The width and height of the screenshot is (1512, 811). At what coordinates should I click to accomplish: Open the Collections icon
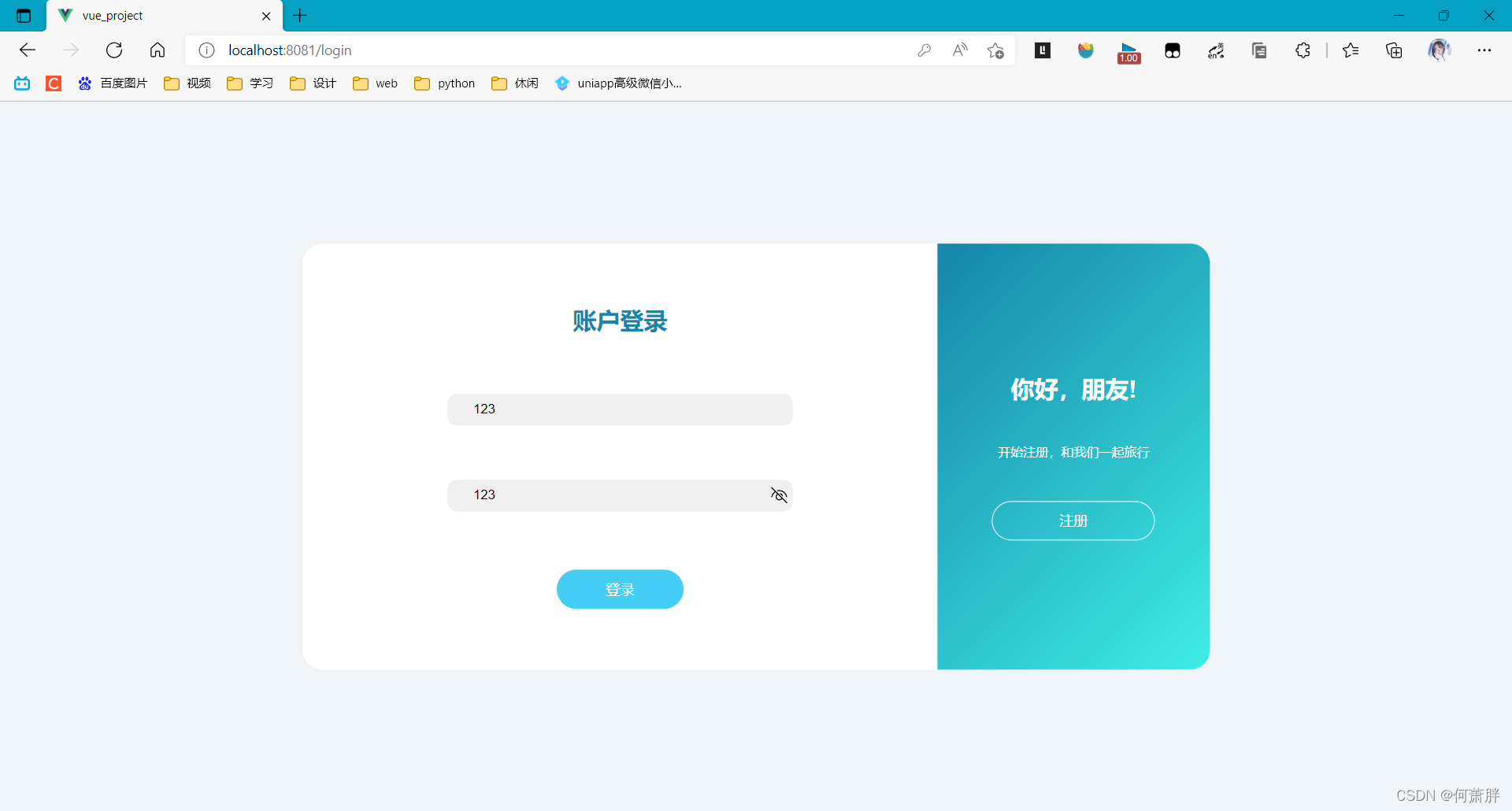pyautogui.click(x=1394, y=50)
